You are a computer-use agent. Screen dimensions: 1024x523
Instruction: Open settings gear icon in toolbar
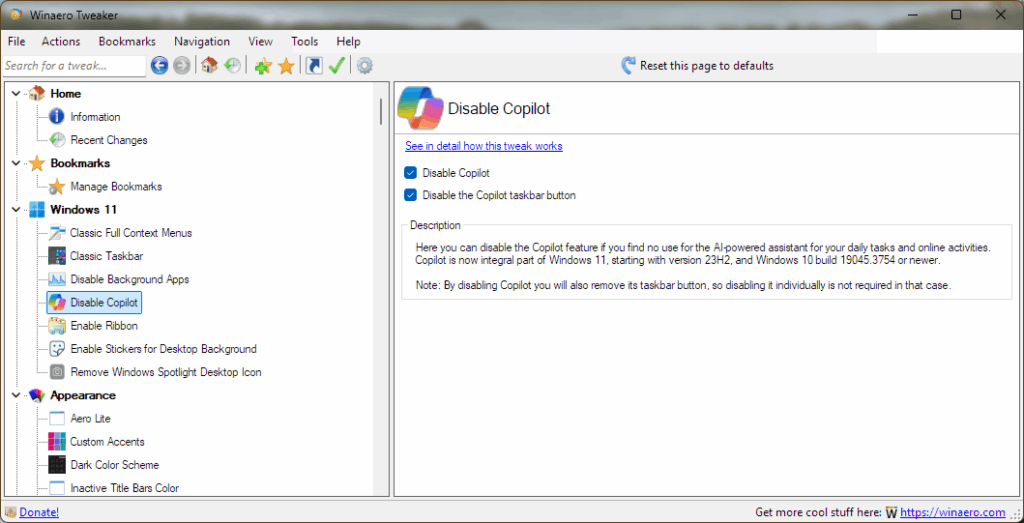365,65
